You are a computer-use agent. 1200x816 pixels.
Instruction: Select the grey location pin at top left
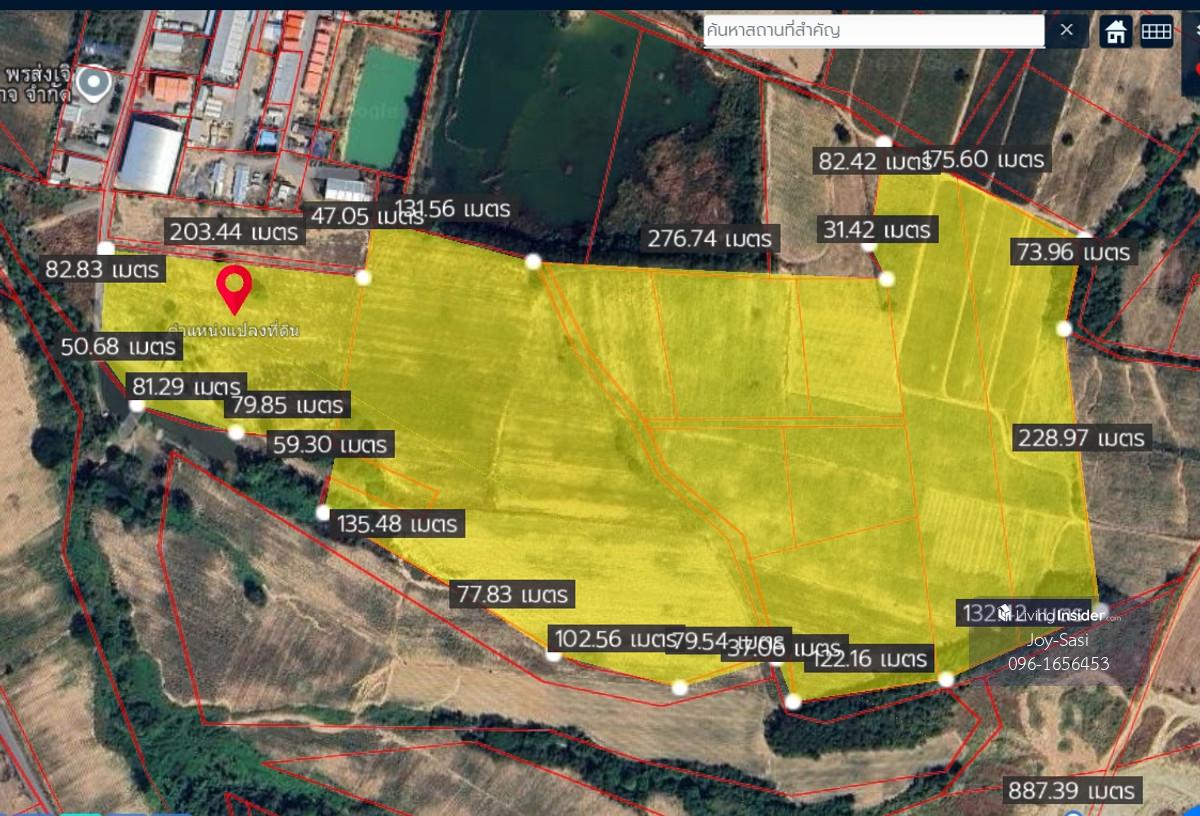tap(95, 84)
